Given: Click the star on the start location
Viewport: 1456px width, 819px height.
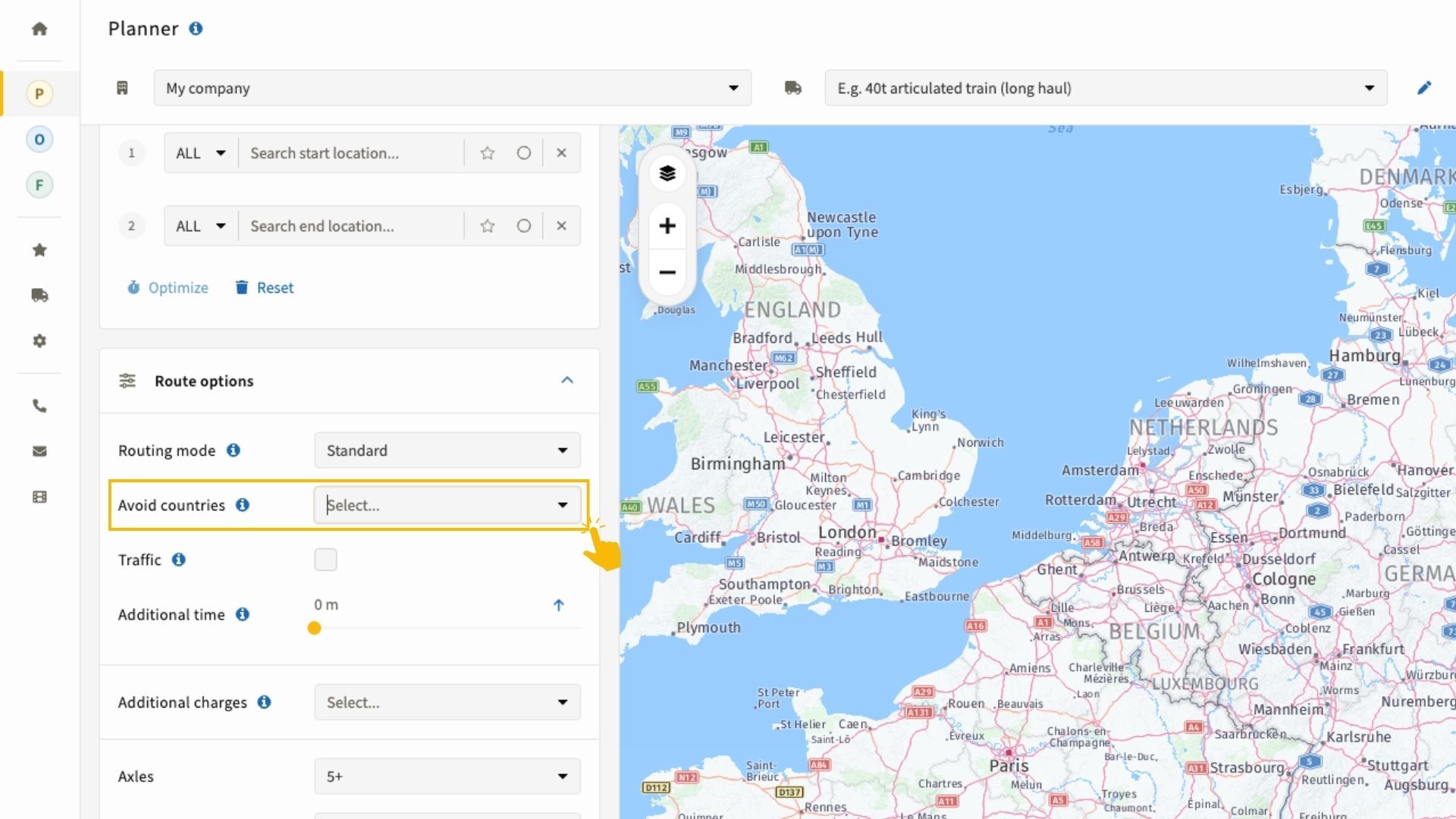Looking at the screenshot, I should 487,153.
